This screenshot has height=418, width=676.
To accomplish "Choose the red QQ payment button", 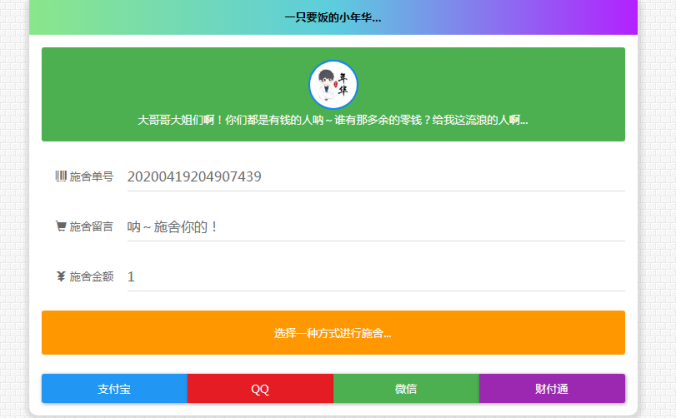I will (x=260, y=389).
